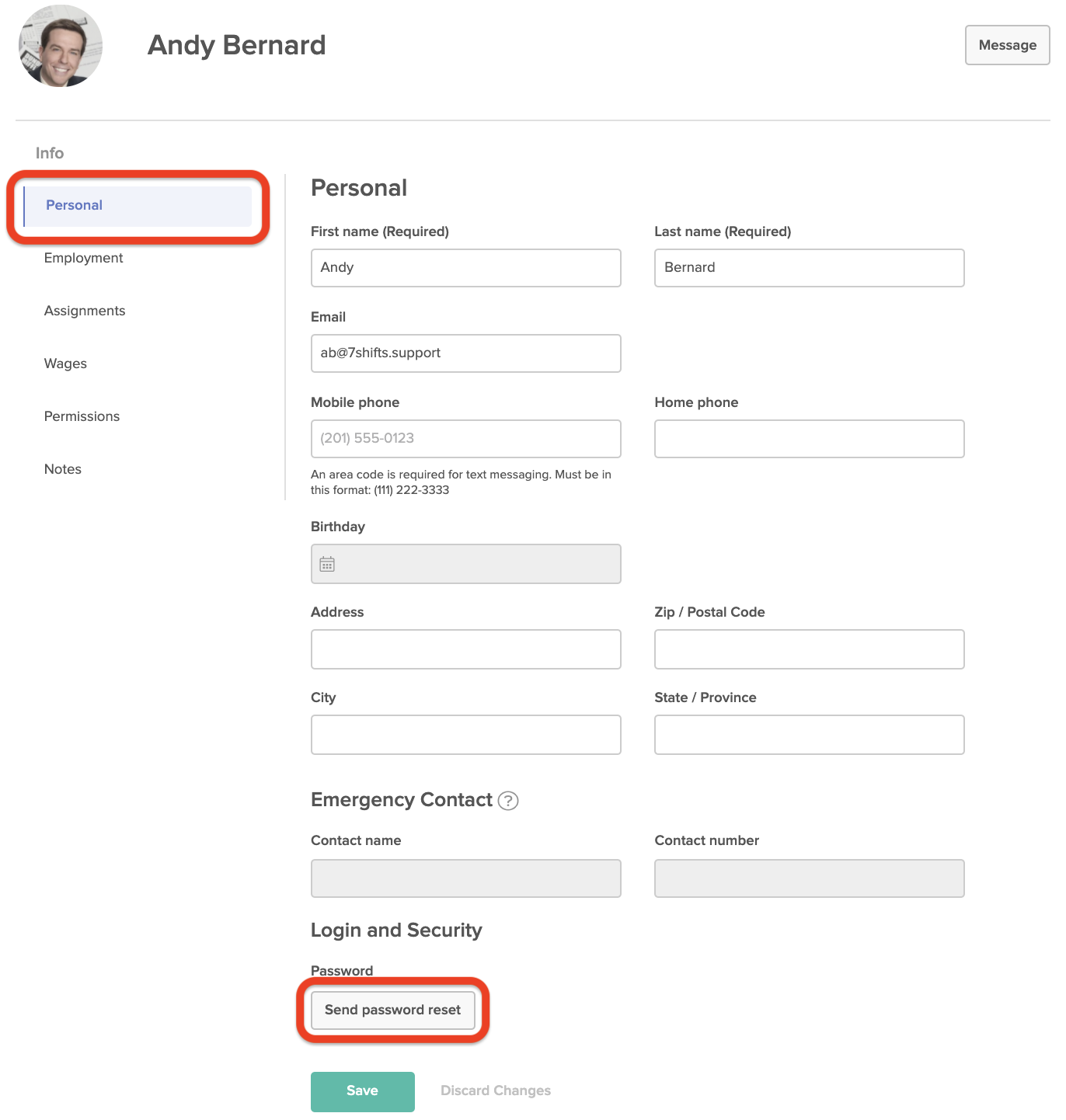
Task: Click the Message button
Action: (x=1007, y=46)
